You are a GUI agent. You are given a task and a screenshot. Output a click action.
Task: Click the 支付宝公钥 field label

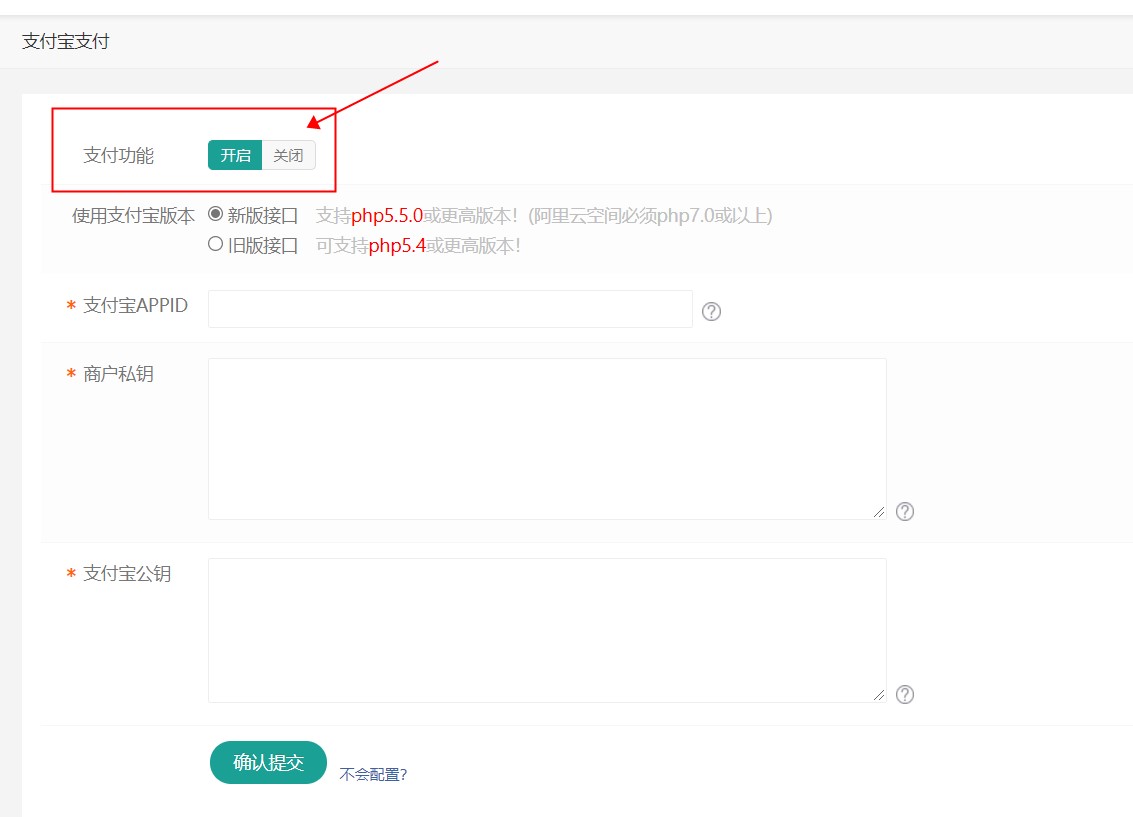coord(127,574)
